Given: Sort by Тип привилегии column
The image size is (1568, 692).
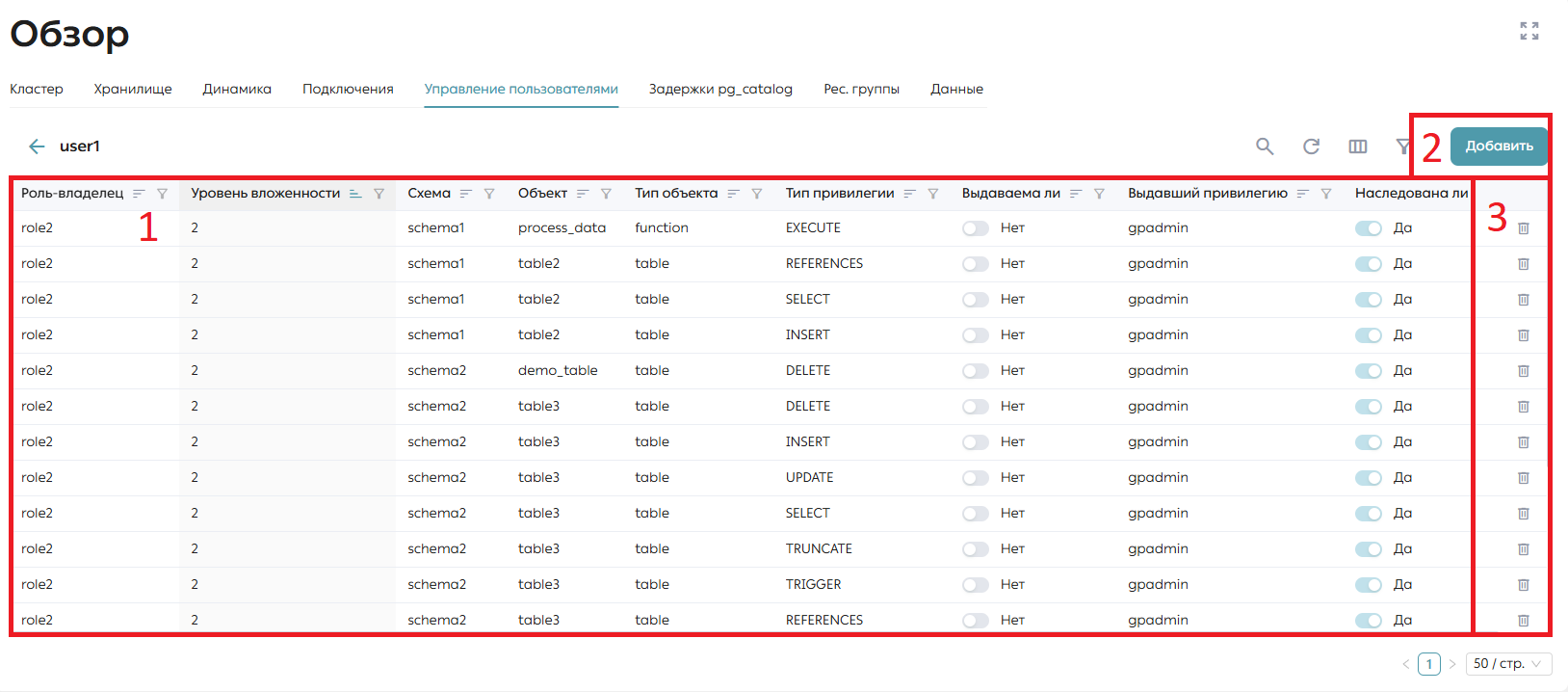Looking at the screenshot, I should tap(909, 194).
